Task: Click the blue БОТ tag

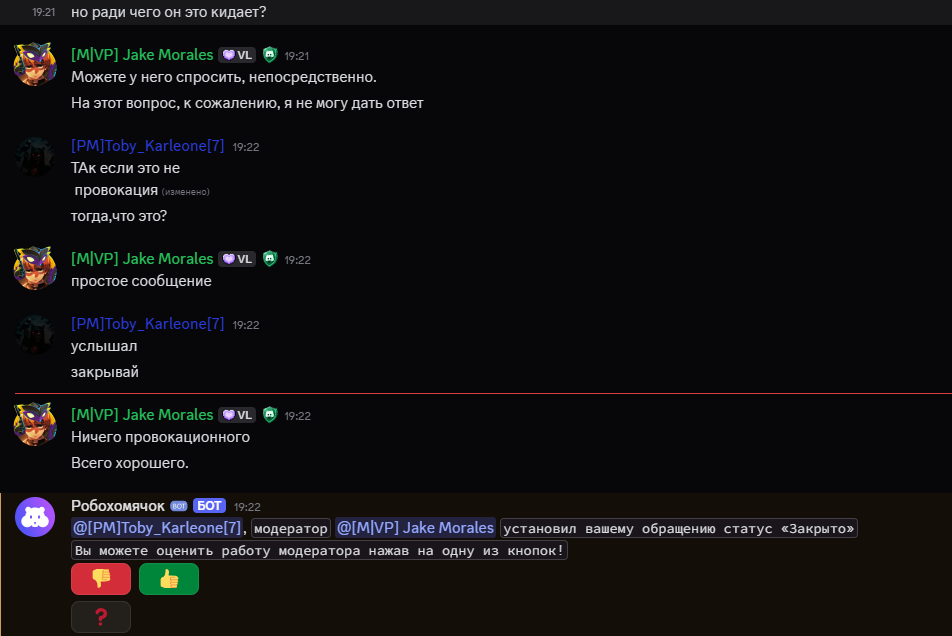Action: click(209, 506)
